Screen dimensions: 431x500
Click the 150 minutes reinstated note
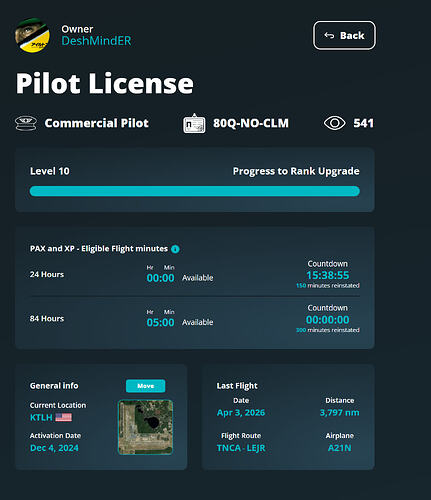point(328,286)
